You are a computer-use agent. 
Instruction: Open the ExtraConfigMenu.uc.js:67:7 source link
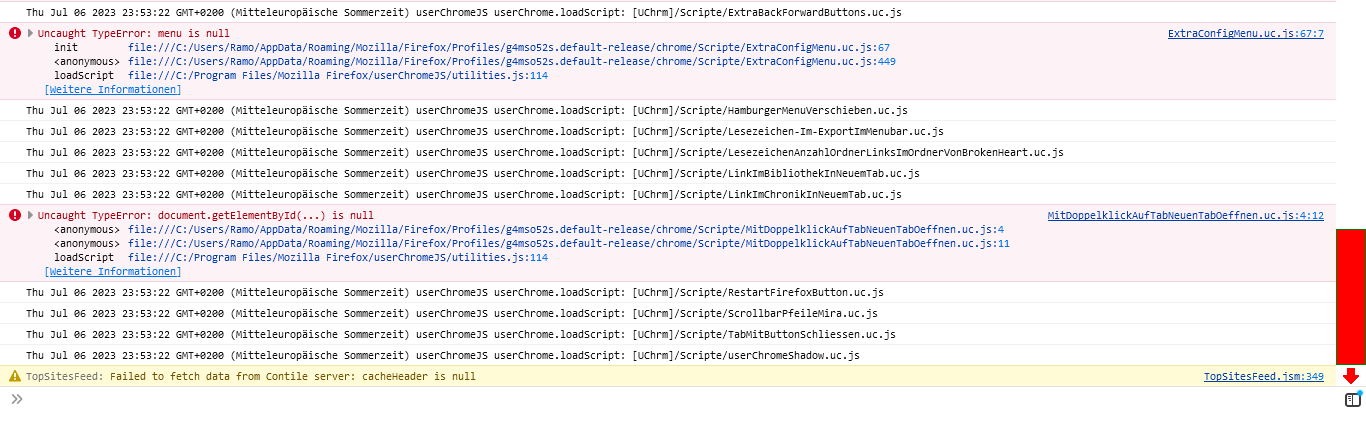click(1245, 34)
